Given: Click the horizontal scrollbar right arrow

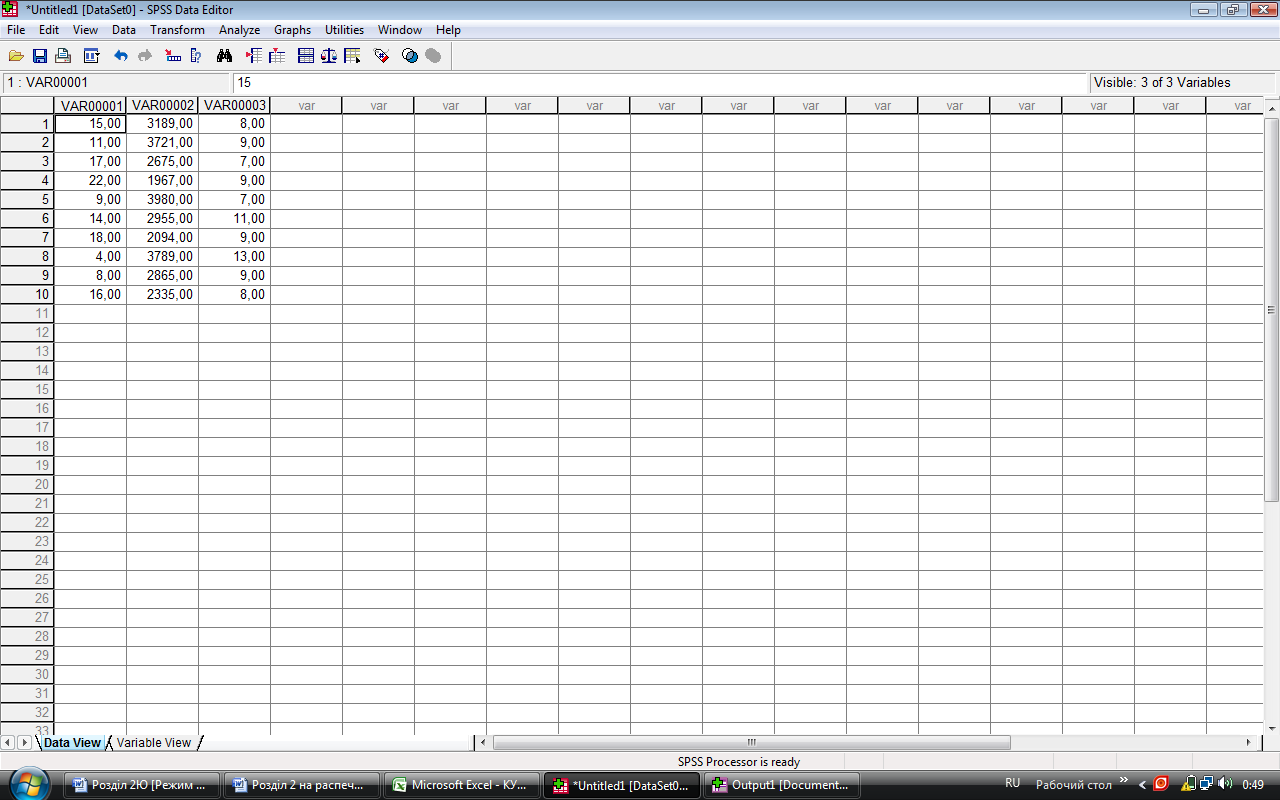Looking at the screenshot, I should click(x=1248, y=742).
